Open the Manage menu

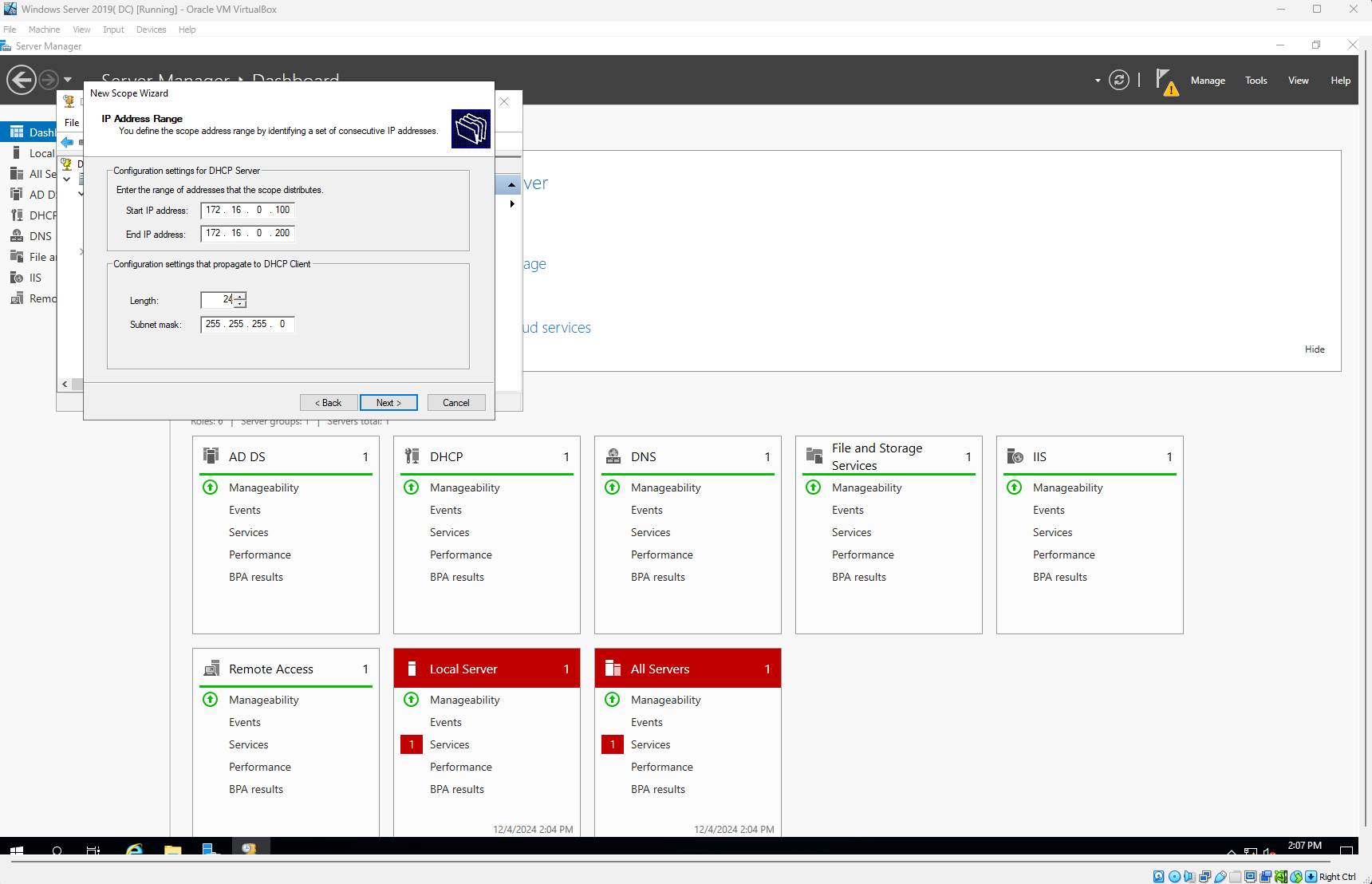pos(1208,81)
